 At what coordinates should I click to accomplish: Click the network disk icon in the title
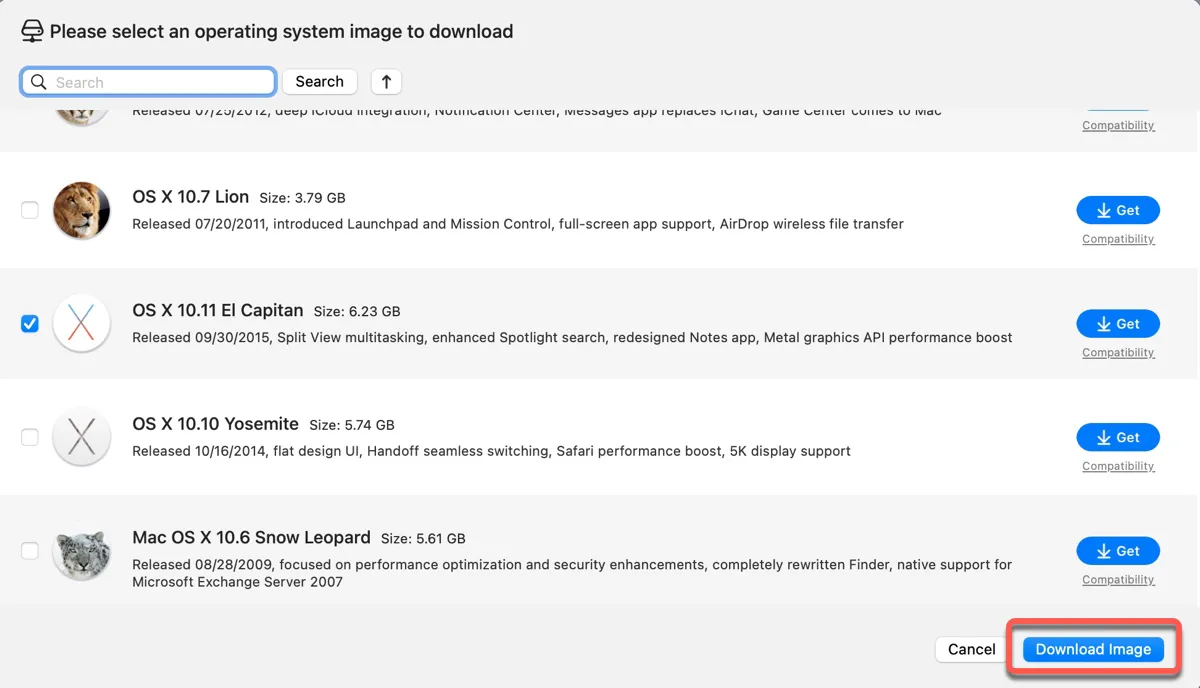(x=32, y=31)
